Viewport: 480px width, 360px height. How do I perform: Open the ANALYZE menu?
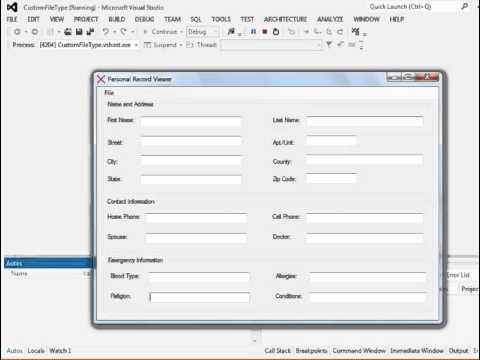(x=330, y=19)
